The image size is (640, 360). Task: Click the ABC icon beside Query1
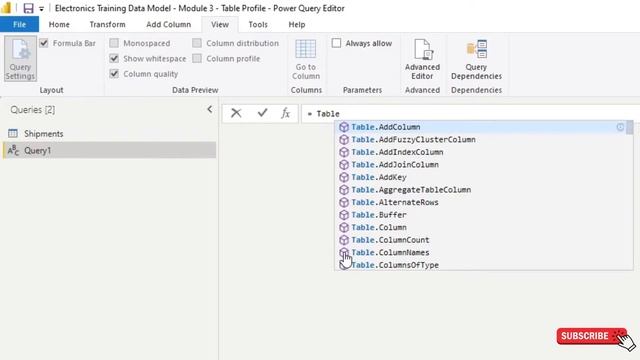[13, 150]
